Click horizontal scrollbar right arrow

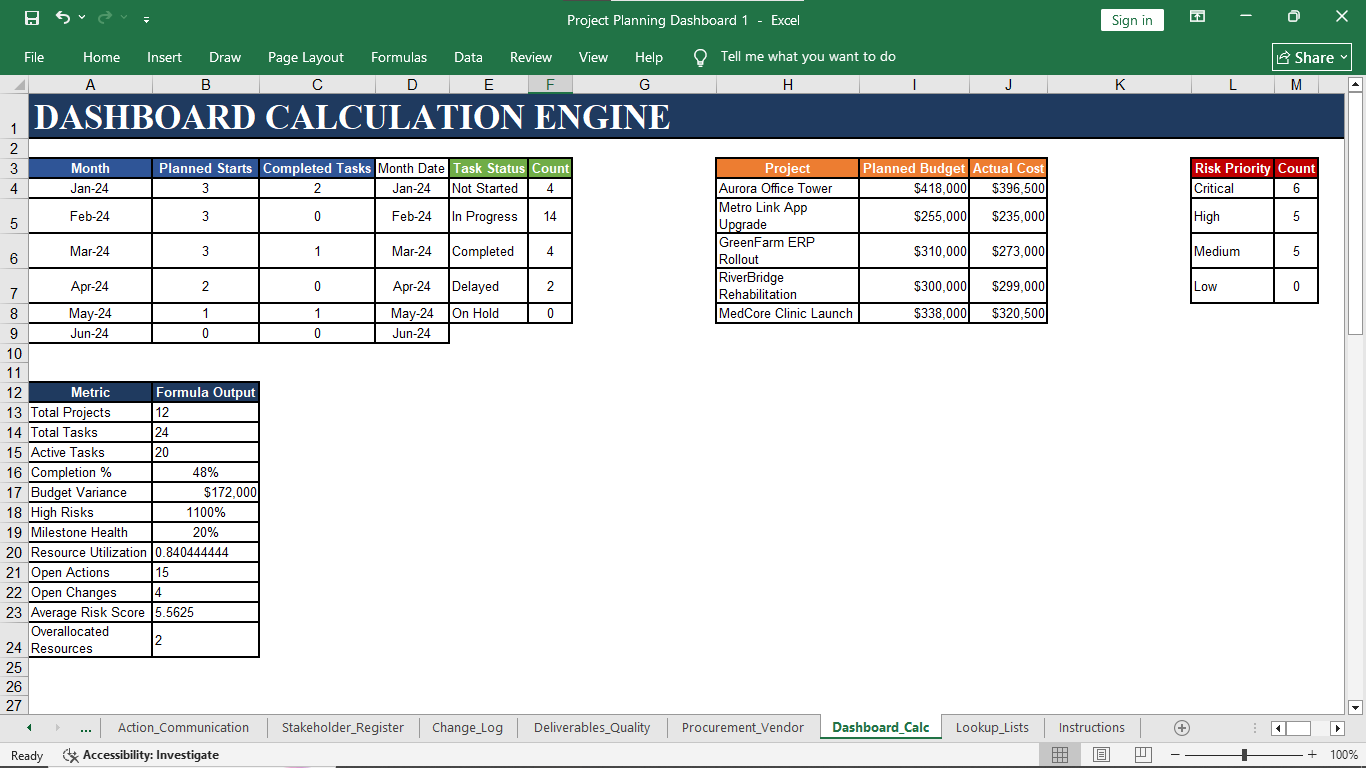(1337, 728)
